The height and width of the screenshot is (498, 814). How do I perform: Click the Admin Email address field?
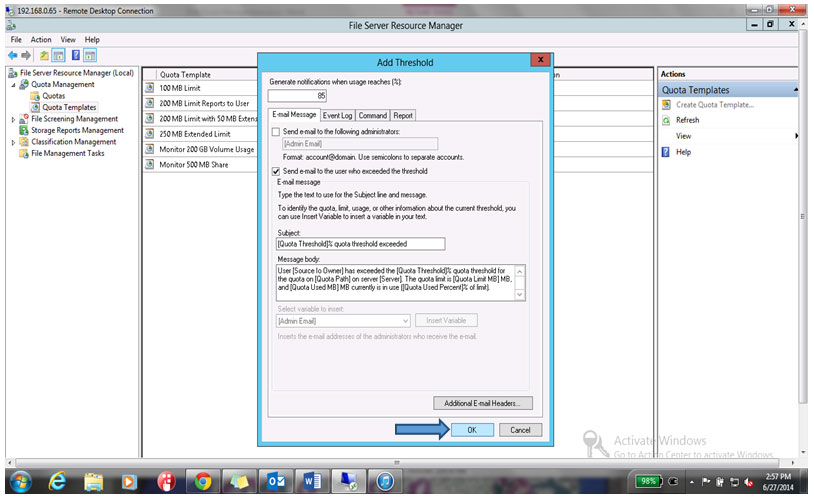click(x=360, y=144)
